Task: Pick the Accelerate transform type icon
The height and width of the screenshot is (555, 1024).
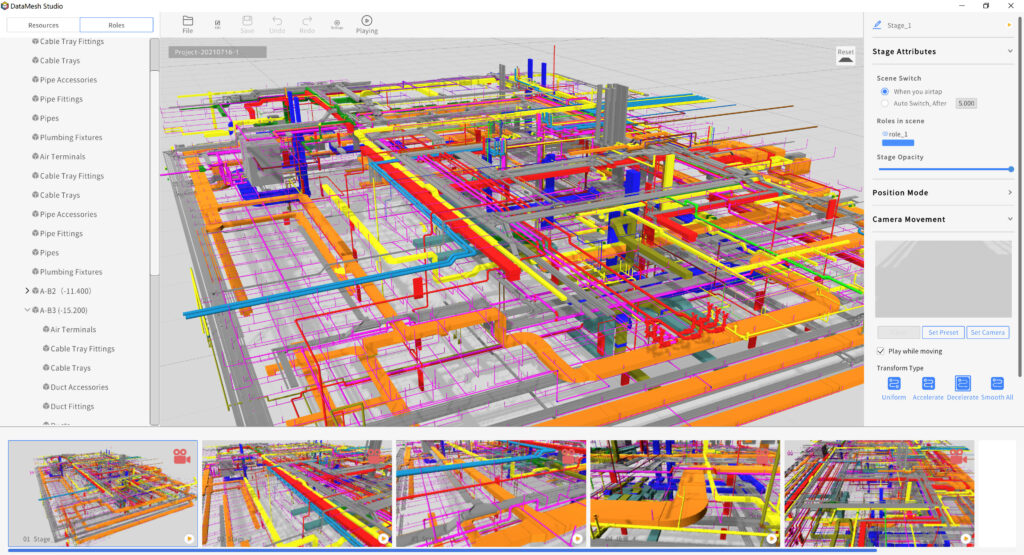Action: (x=928, y=383)
